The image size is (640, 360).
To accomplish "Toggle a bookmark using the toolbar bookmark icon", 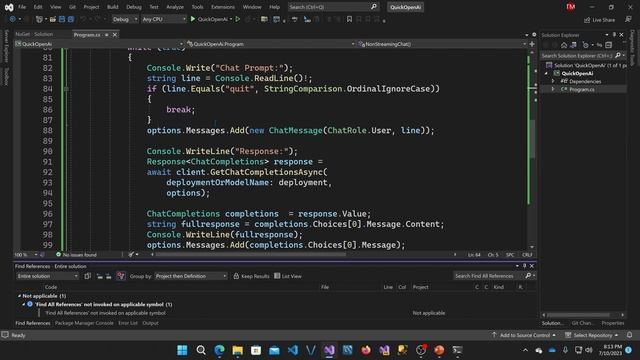I will coord(349,19).
